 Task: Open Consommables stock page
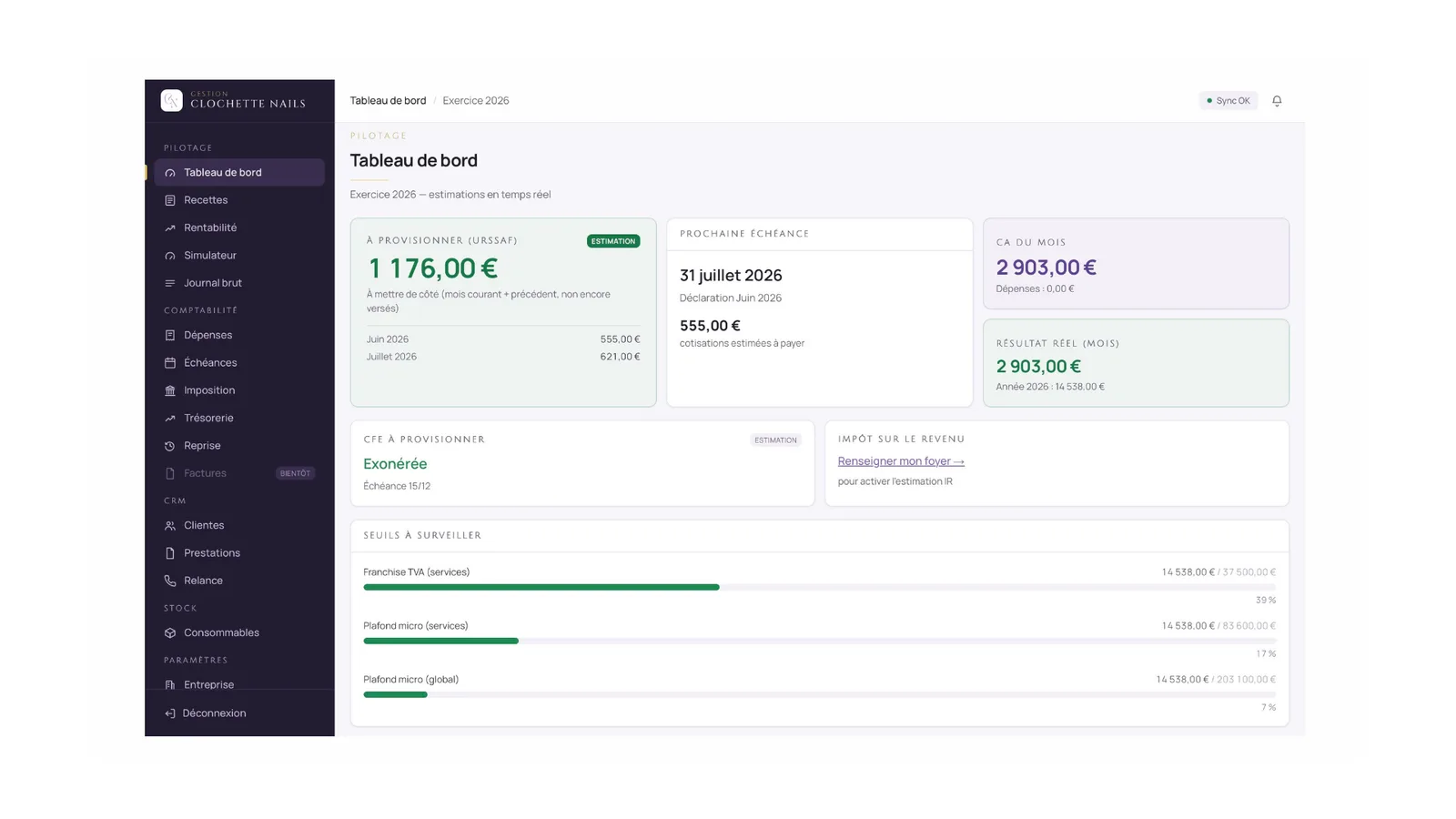point(239,632)
